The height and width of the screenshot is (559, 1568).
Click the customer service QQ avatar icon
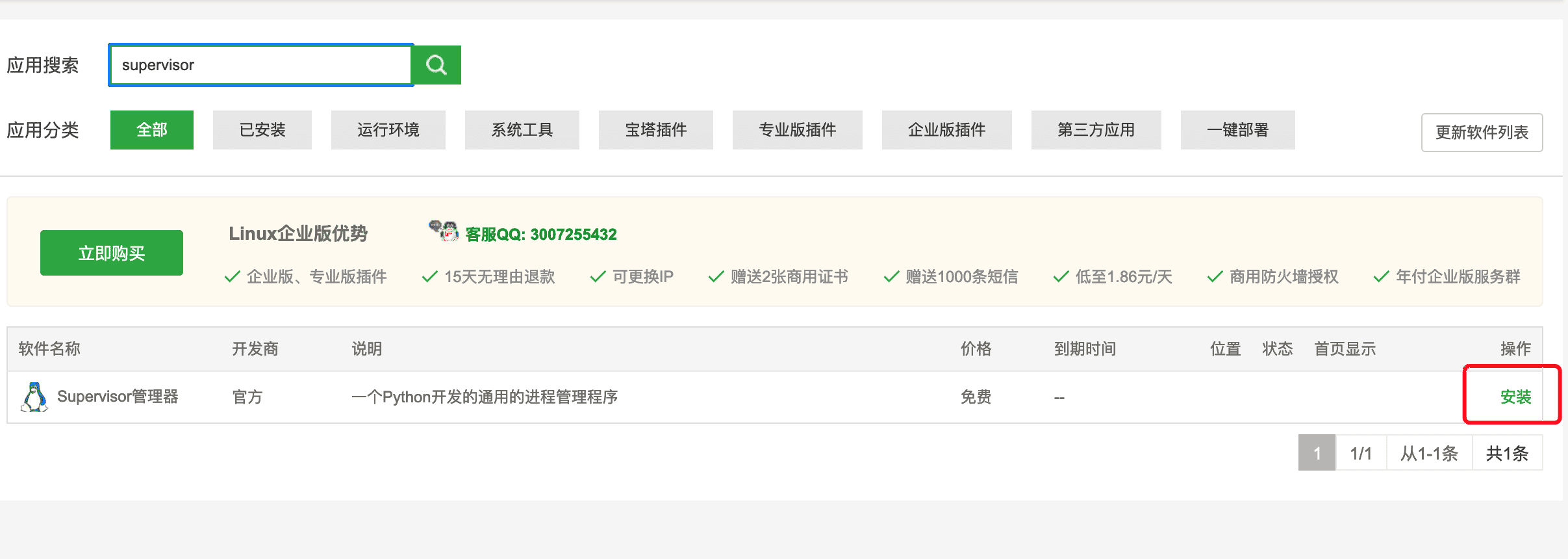pos(444,231)
